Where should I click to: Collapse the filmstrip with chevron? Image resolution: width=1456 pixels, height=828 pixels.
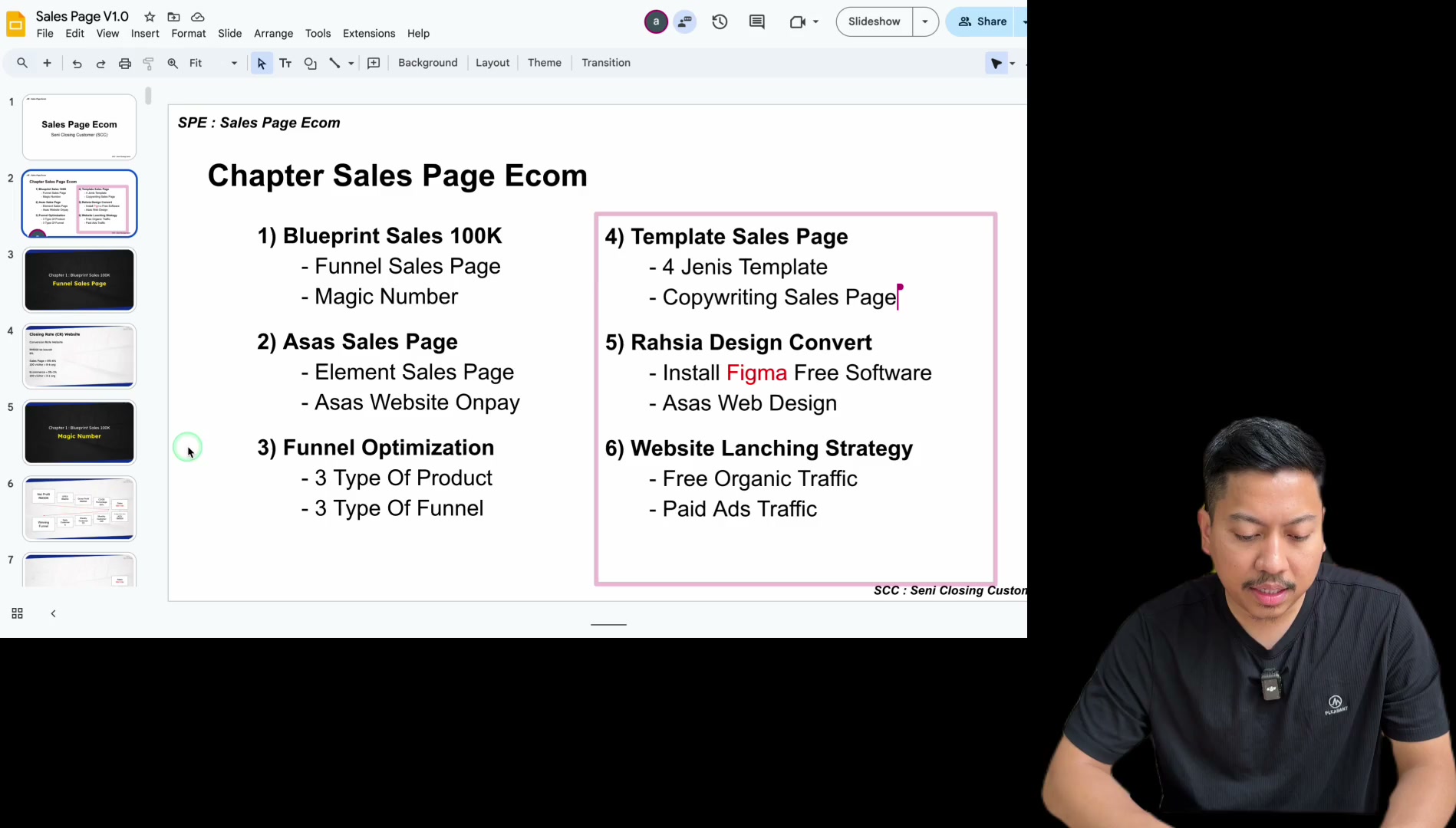pos(53,613)
